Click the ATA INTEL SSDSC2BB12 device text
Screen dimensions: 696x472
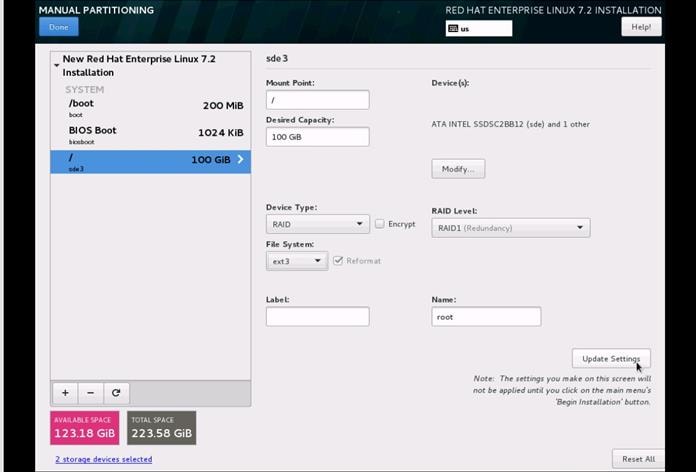[510, 124]
